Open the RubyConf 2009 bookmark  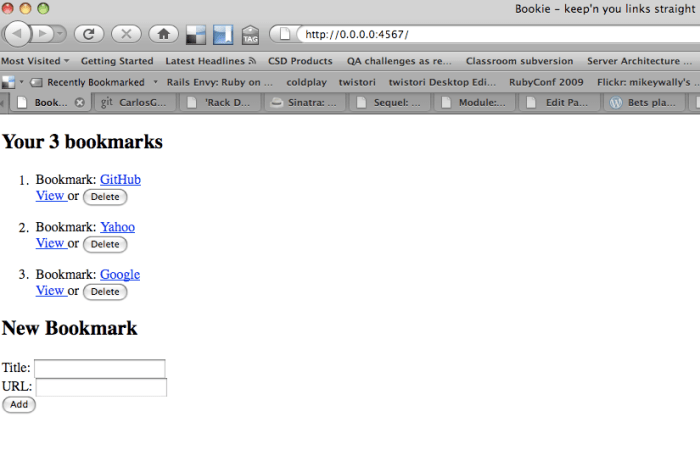[x=546, y=82]
